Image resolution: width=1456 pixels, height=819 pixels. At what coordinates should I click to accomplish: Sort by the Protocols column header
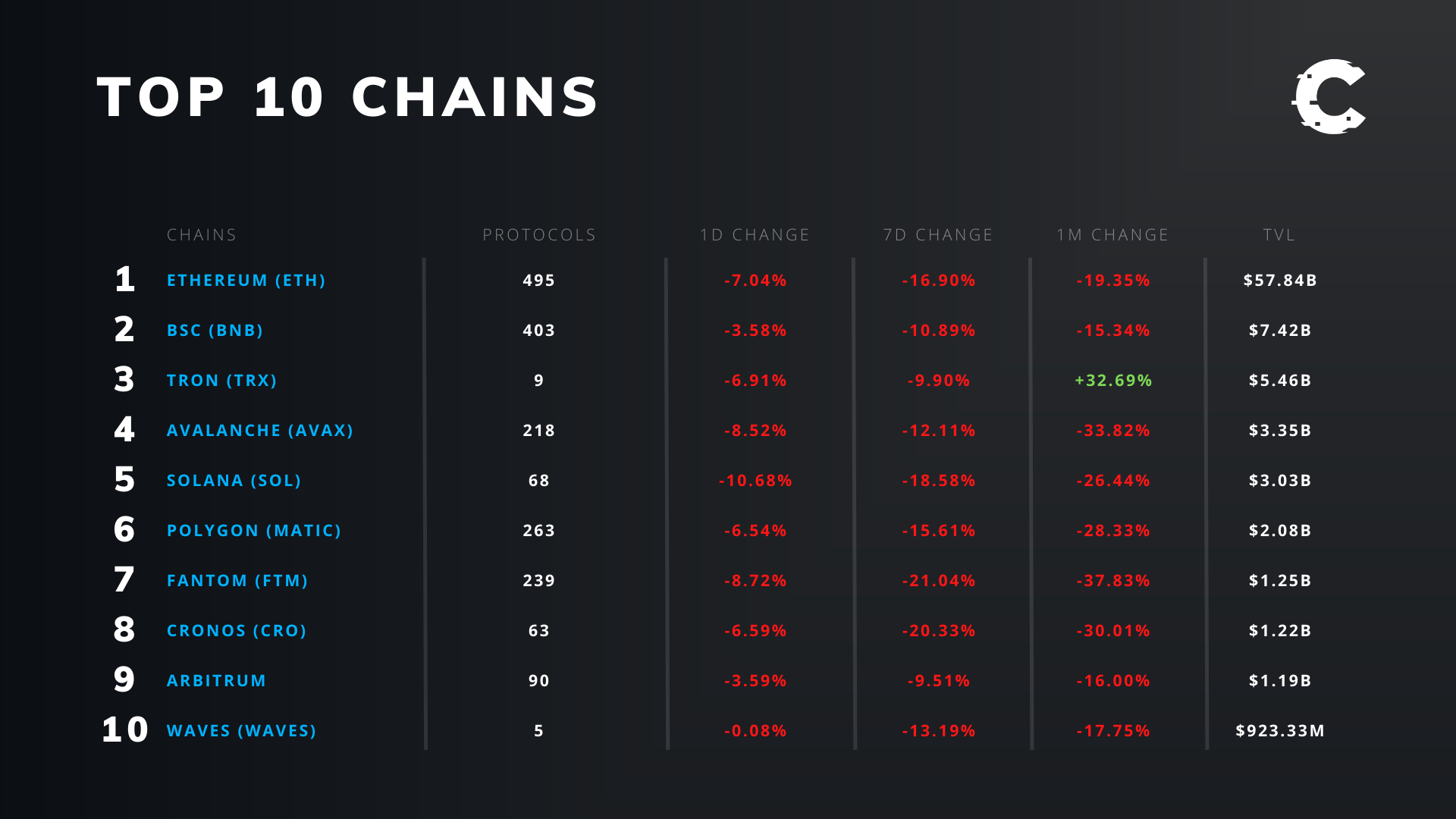(539, 235)
